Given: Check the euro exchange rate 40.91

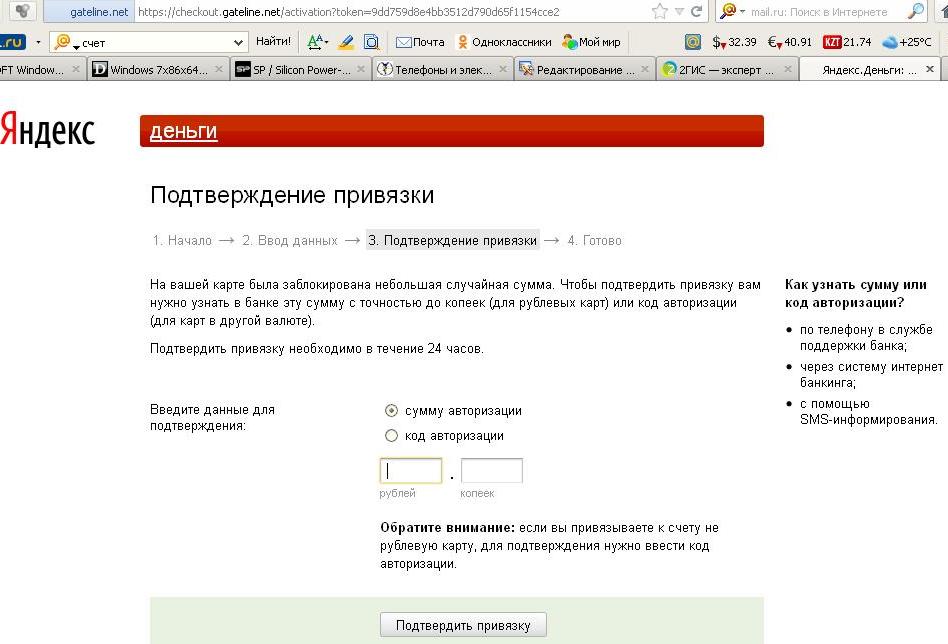Looking at the screenshot, I should pyautogui.click(x=790, y=42).
